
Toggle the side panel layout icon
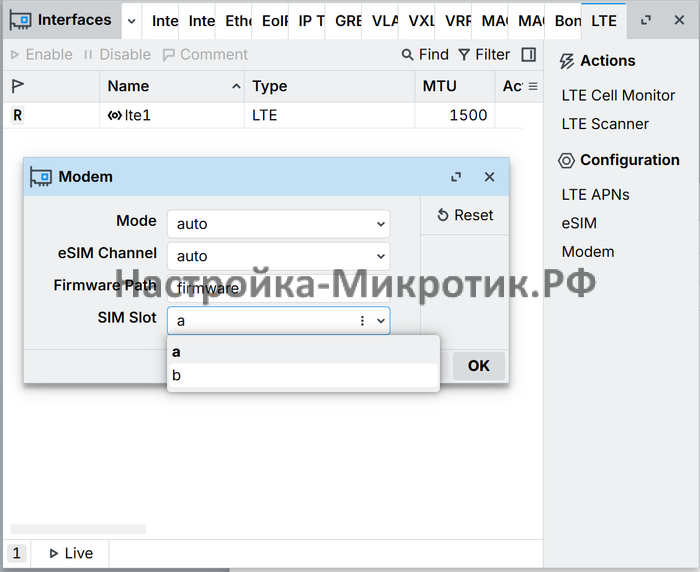point(529,54)
